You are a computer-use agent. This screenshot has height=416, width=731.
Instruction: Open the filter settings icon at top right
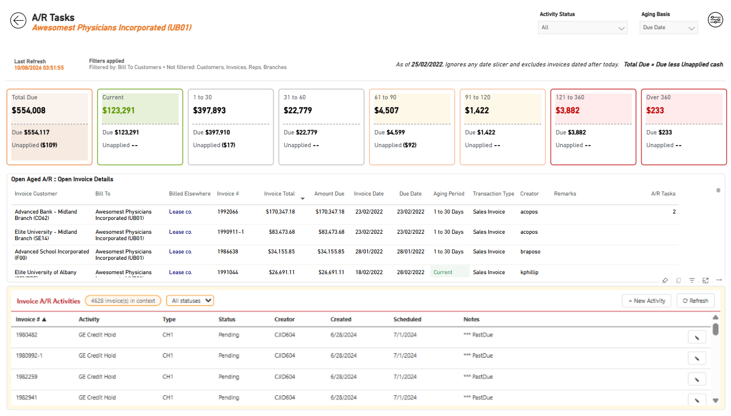(715, 20)
